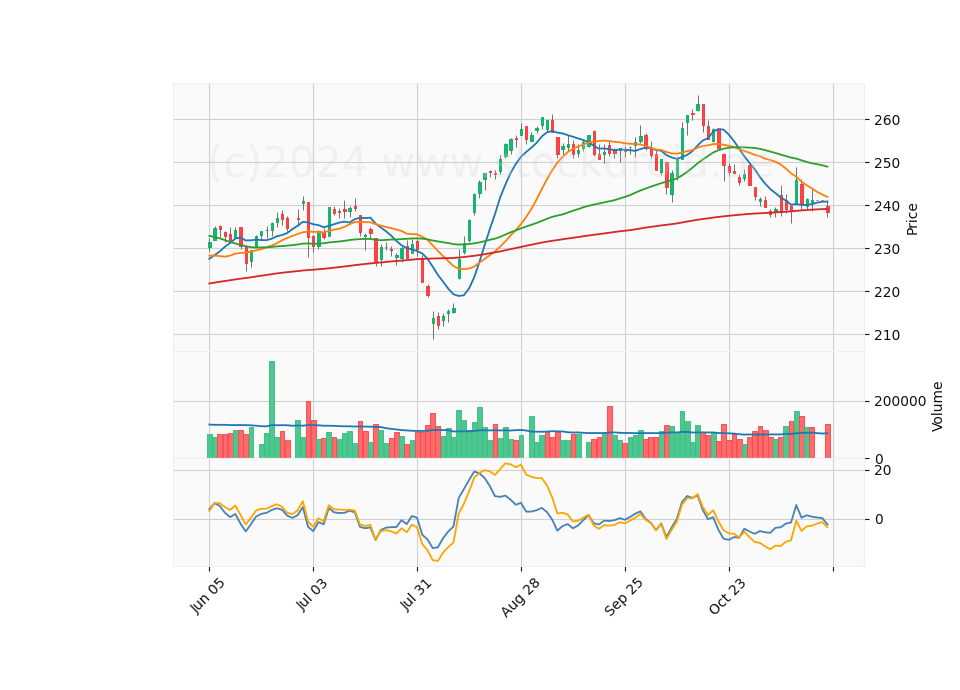Click the 250 price axis label
Image resolution: width=960 pixels, height=690 pixels.
tap(887, 163)
